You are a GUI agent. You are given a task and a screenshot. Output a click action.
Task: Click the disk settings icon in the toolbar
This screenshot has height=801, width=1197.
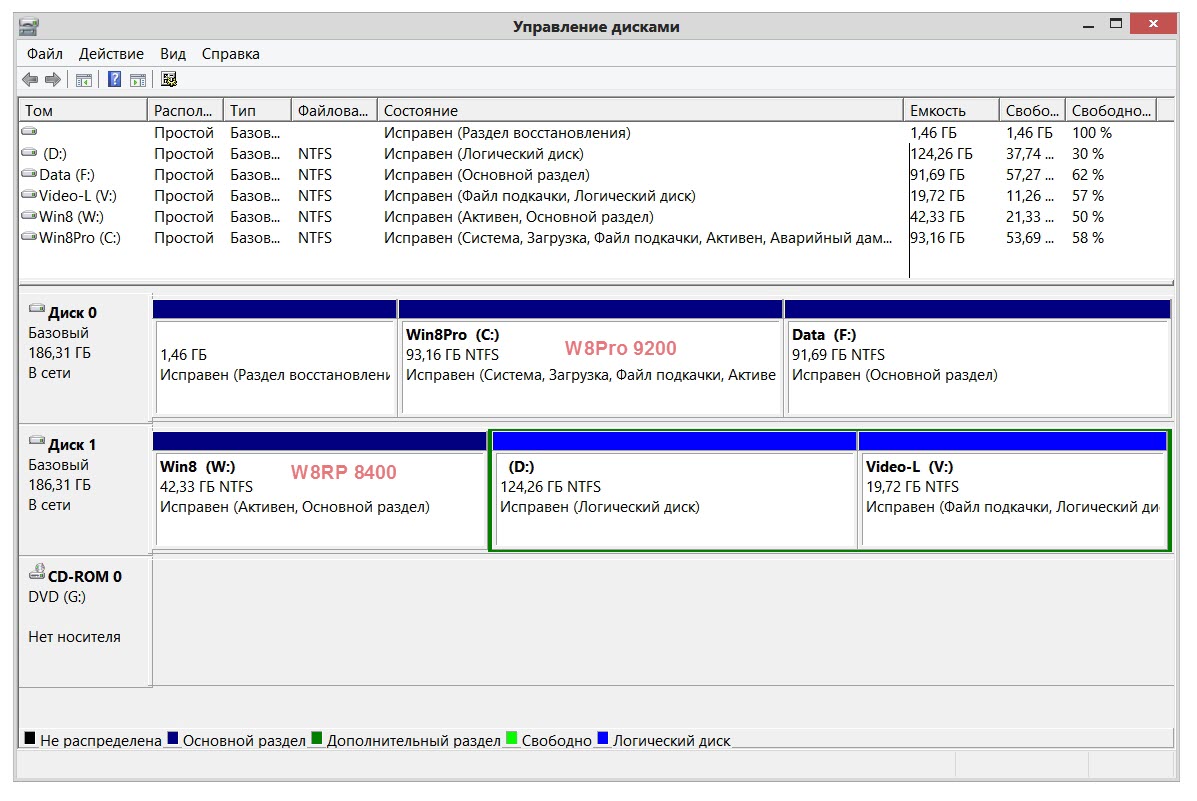click(x=169, y=80)
